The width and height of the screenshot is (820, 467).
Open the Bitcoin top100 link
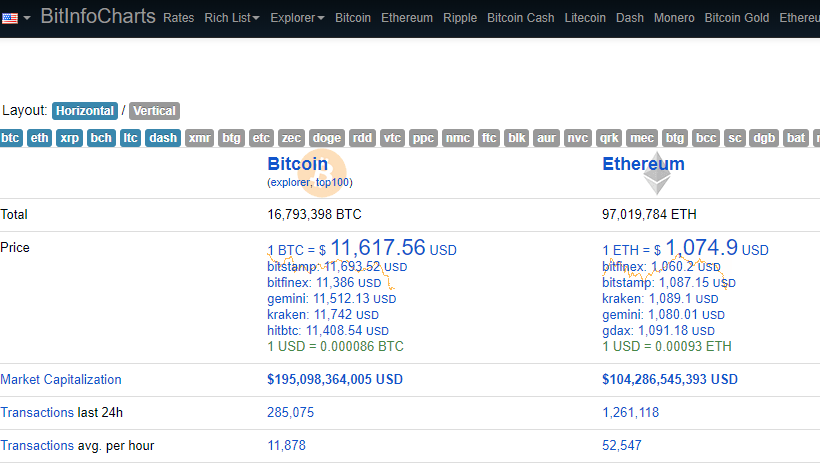click(333, 183)
